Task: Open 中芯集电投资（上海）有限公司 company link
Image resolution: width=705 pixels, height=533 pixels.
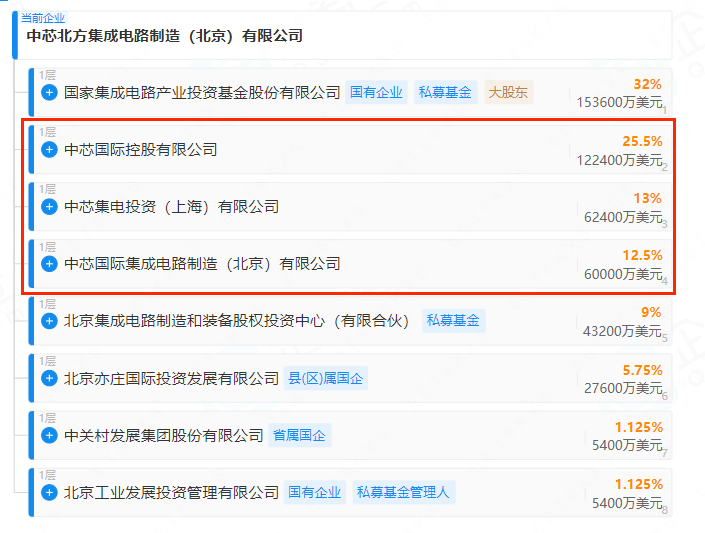Action: click(171, 207)
